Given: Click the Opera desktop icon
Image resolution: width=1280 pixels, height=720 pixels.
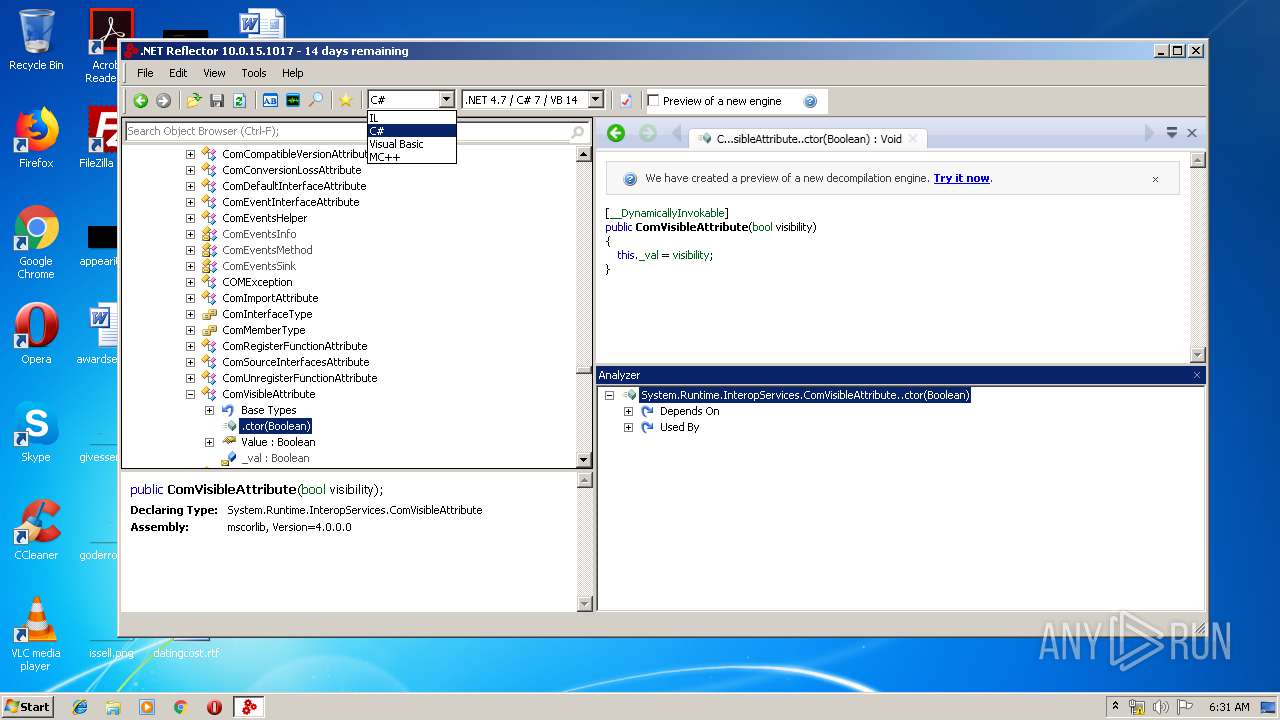Looking at the screenshot, I should pyautogui.click(x=35, y=335).
